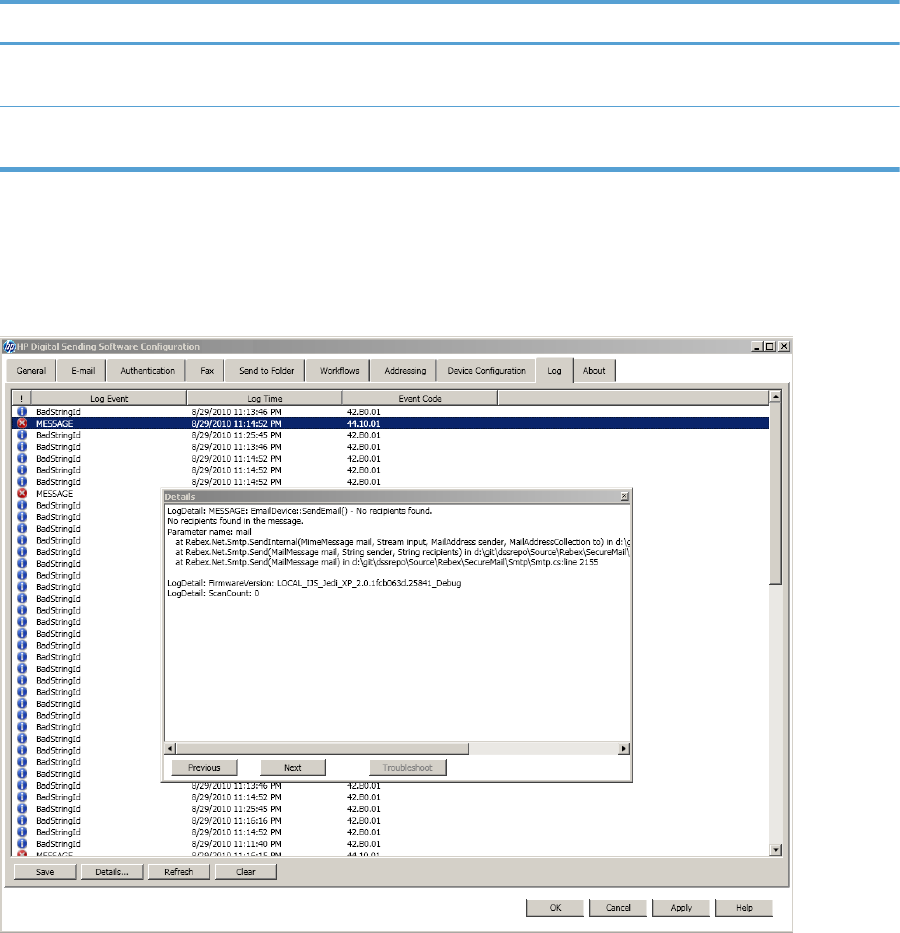Image resolution: width=900 pixels, height=933 pixels.
Task: Click info icon of first BadStringId row
Action: (22, 412)
